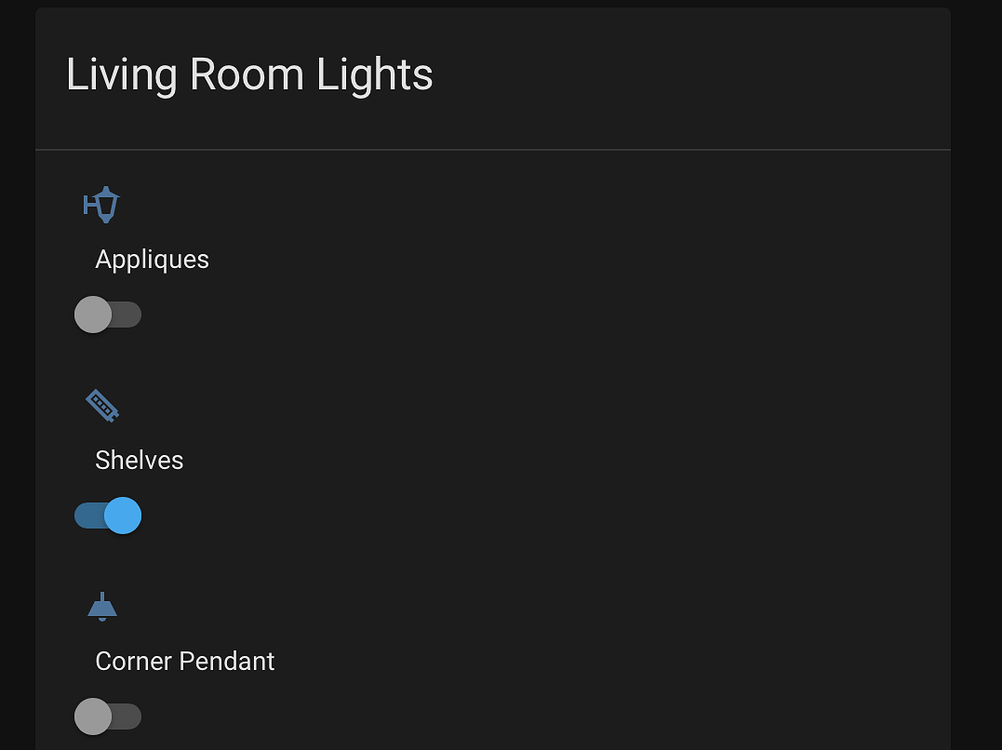Enable the Corner Pendant light switch
This screenshot has width=1002, height=750.
[x=108, y=716]
